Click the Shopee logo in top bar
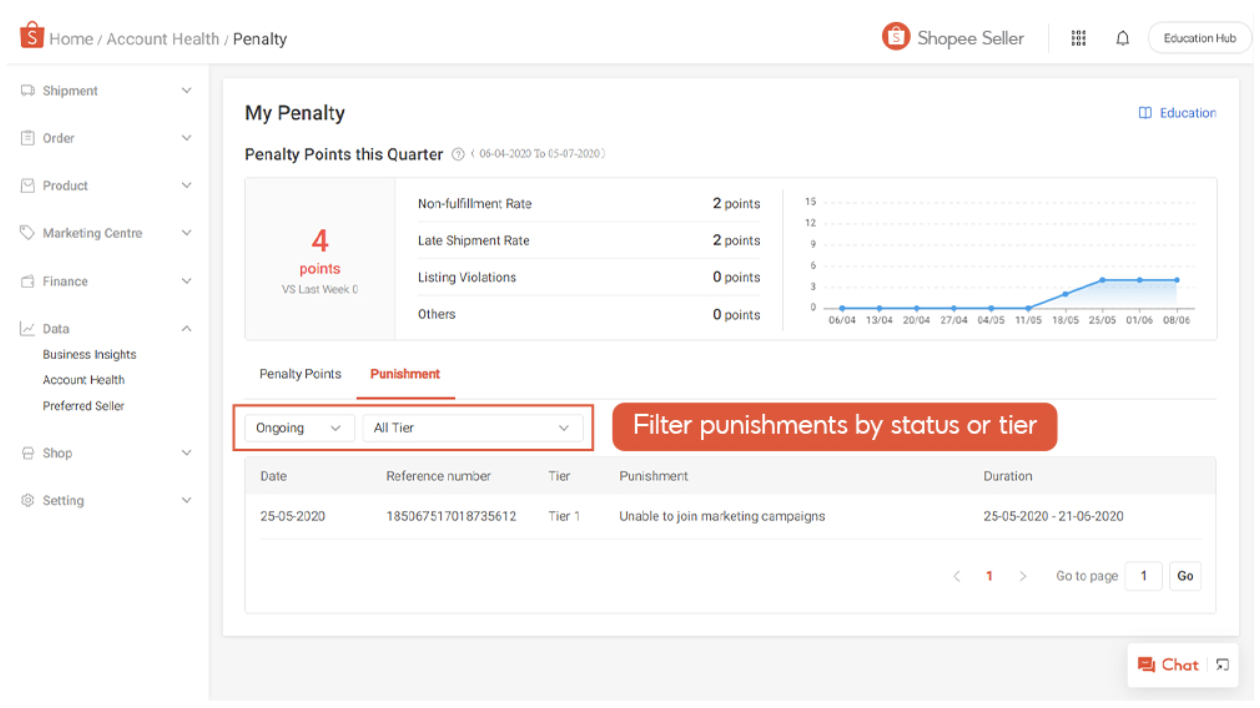 tap(30, 36)
